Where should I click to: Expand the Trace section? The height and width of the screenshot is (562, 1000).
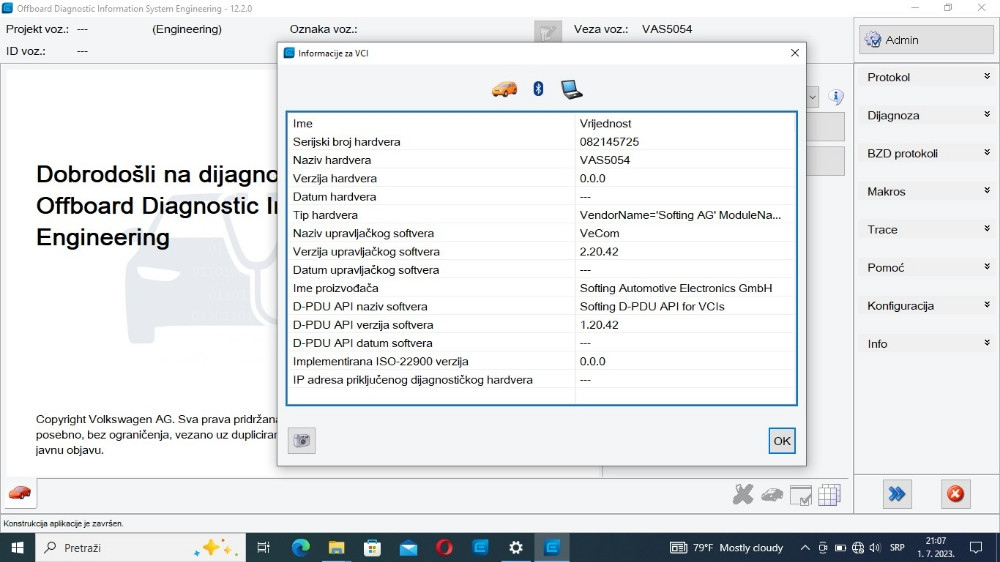[x=928, y=230]
